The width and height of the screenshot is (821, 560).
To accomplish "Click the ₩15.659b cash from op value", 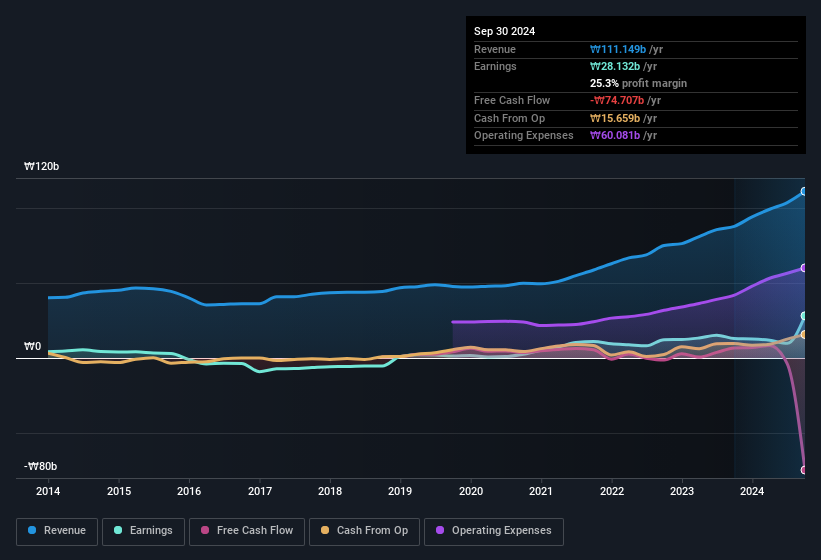I will (x=615, y=118).
